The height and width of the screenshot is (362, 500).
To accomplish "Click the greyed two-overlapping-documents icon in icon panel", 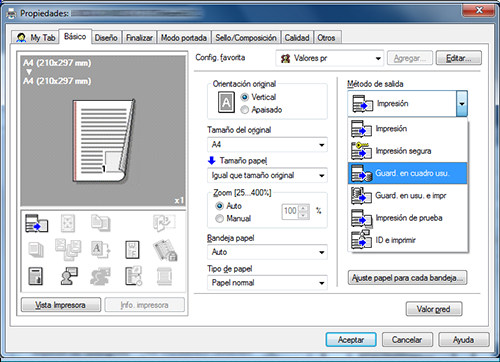I will click(x=100, y=223).
